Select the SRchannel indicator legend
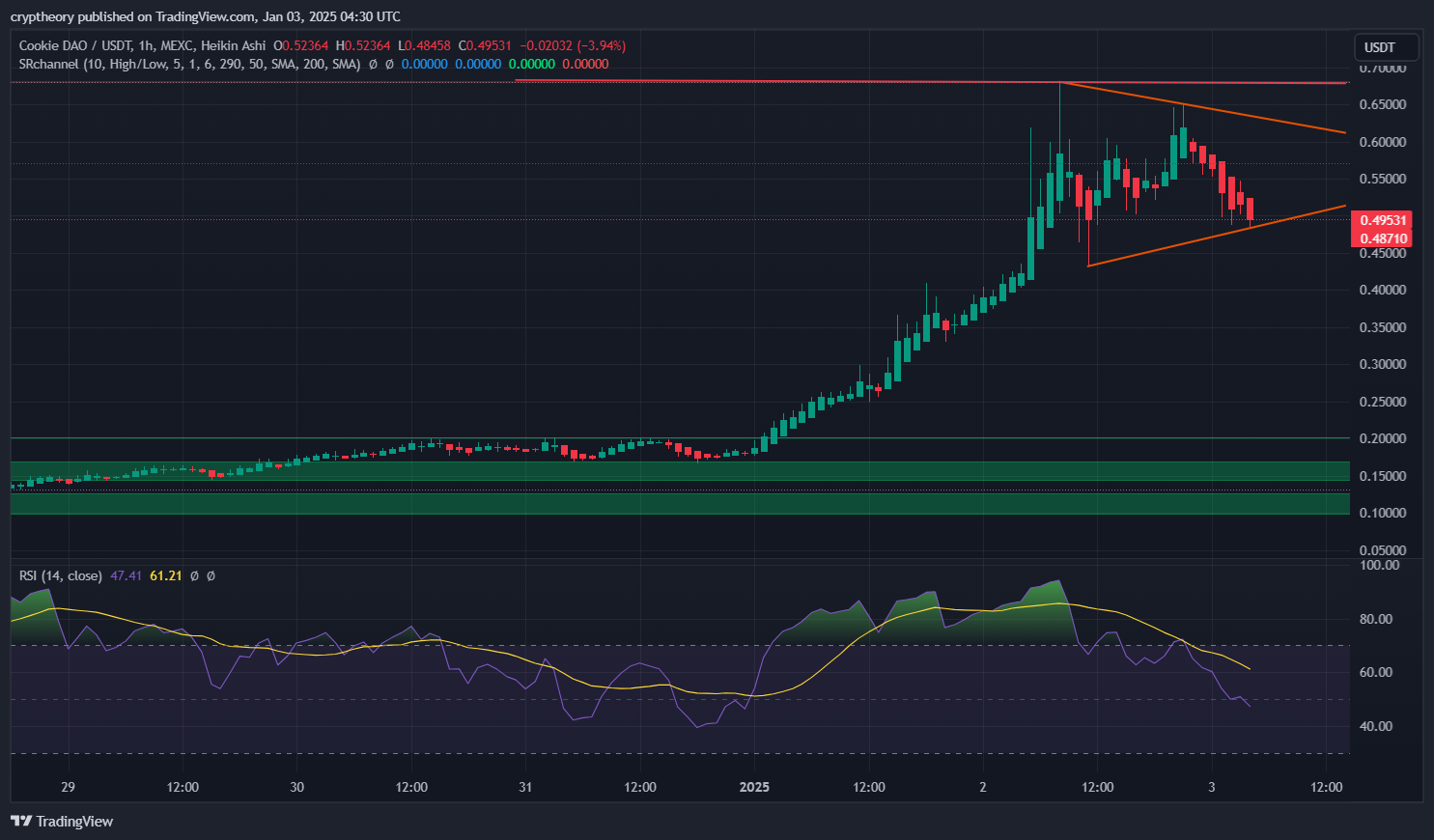1434x840 pixels. [x=190, y=64]
